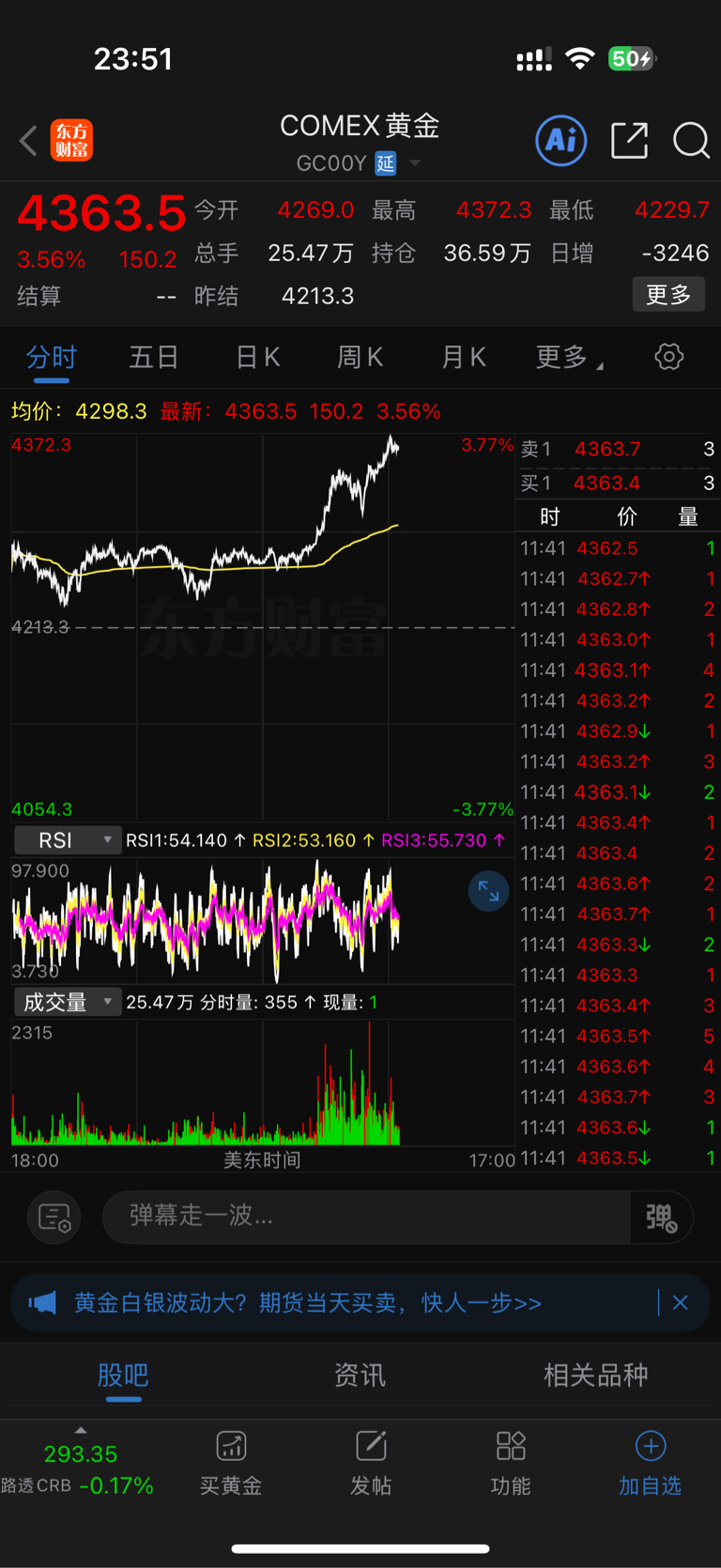Tap the 发帖 compose icon
This screenshot has width=721, height=1568.
pyautogui.click(x=371, y=1446)
